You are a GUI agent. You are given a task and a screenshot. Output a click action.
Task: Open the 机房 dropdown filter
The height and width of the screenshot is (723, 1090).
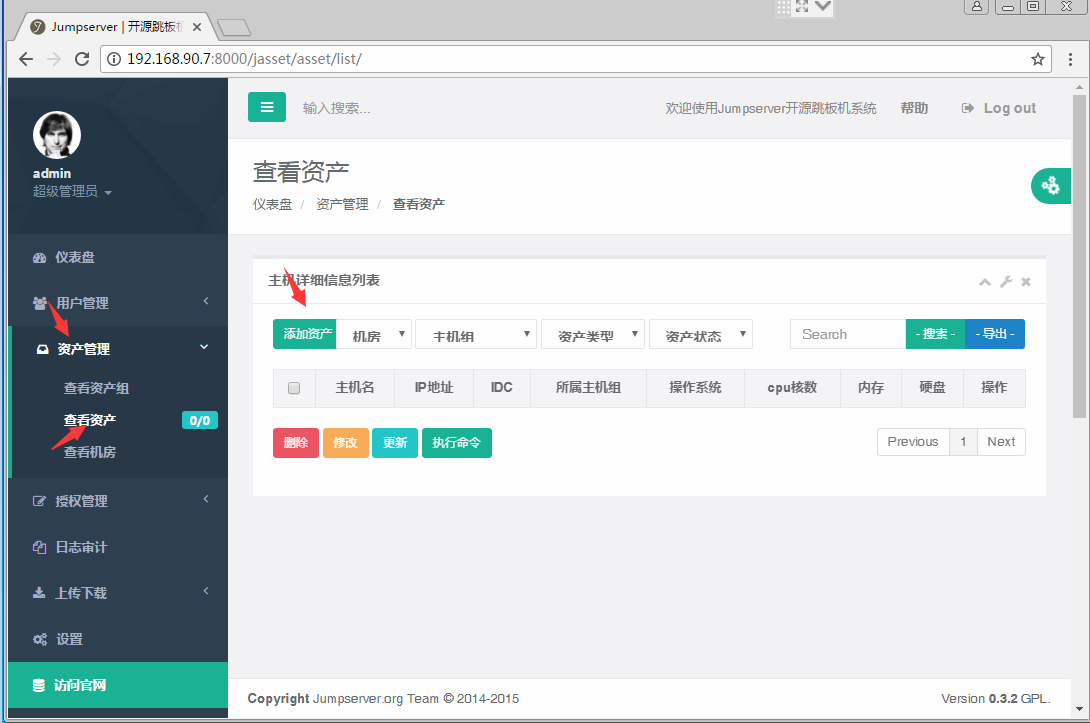click(374, 335)
